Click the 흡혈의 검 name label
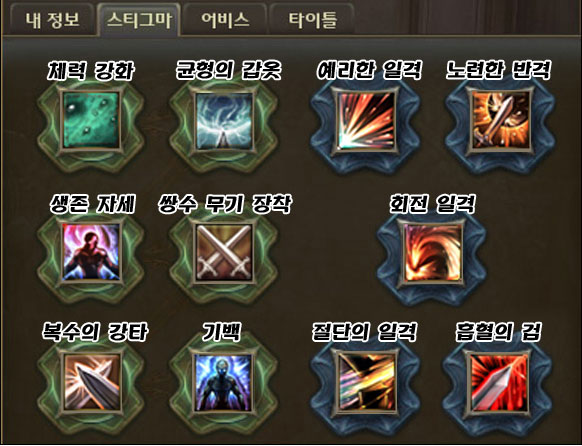 point(498,332)
